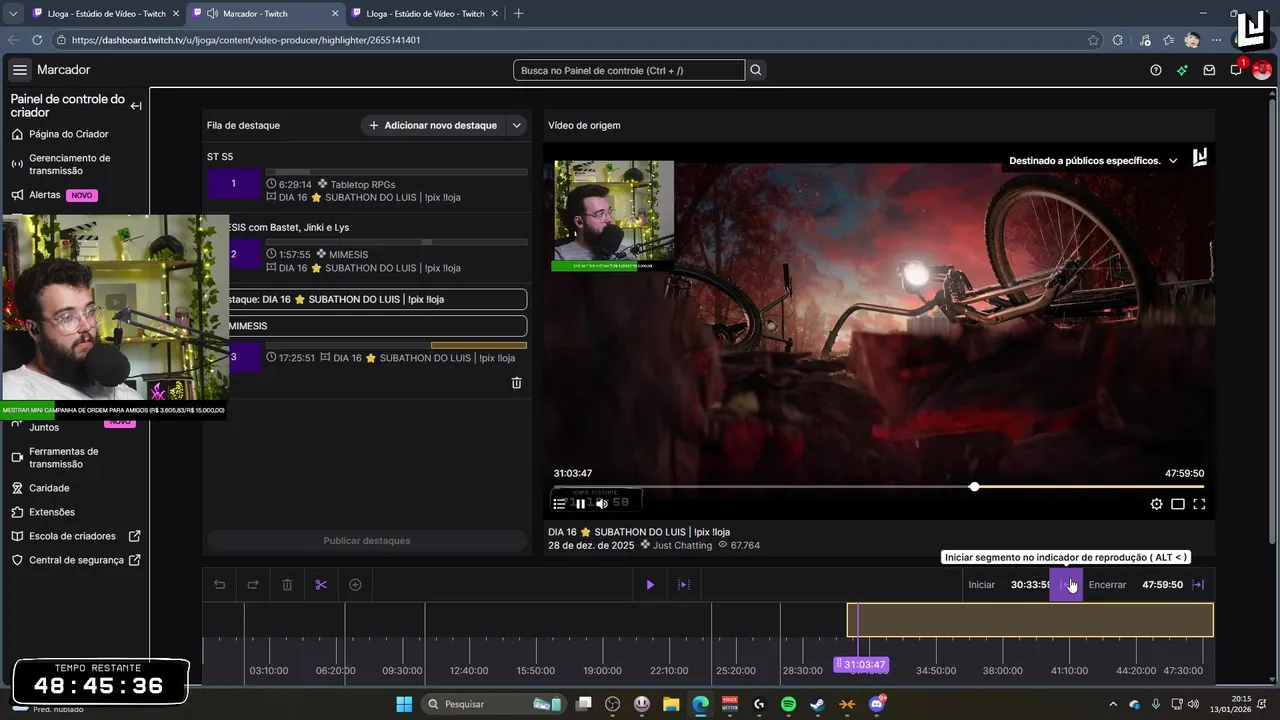Open 'Página do Criador' in sidebar
Image resolution: width=1280 pixels, height=720 pixels.
coord(69,134)
